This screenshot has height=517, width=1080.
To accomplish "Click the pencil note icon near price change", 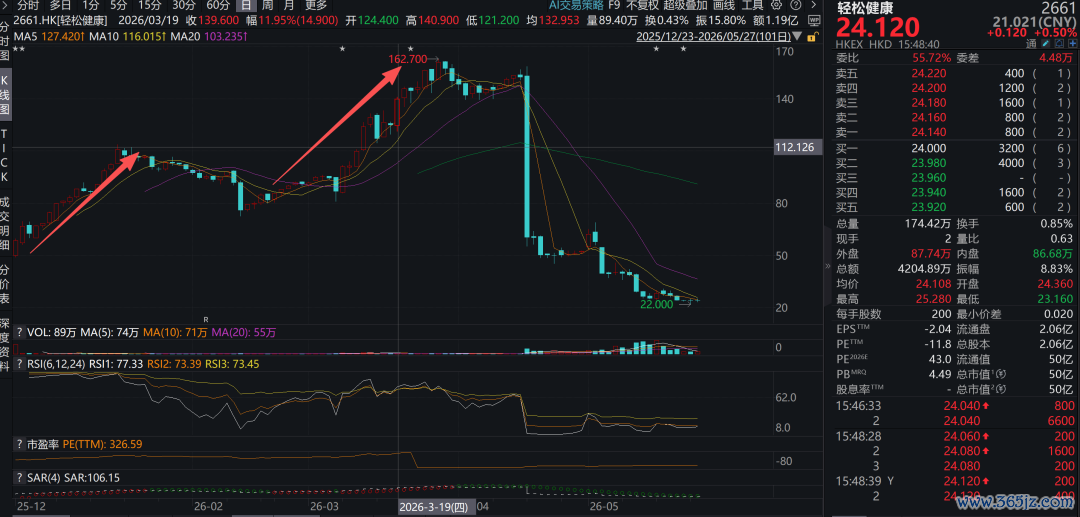I will tap(1046, 43).
